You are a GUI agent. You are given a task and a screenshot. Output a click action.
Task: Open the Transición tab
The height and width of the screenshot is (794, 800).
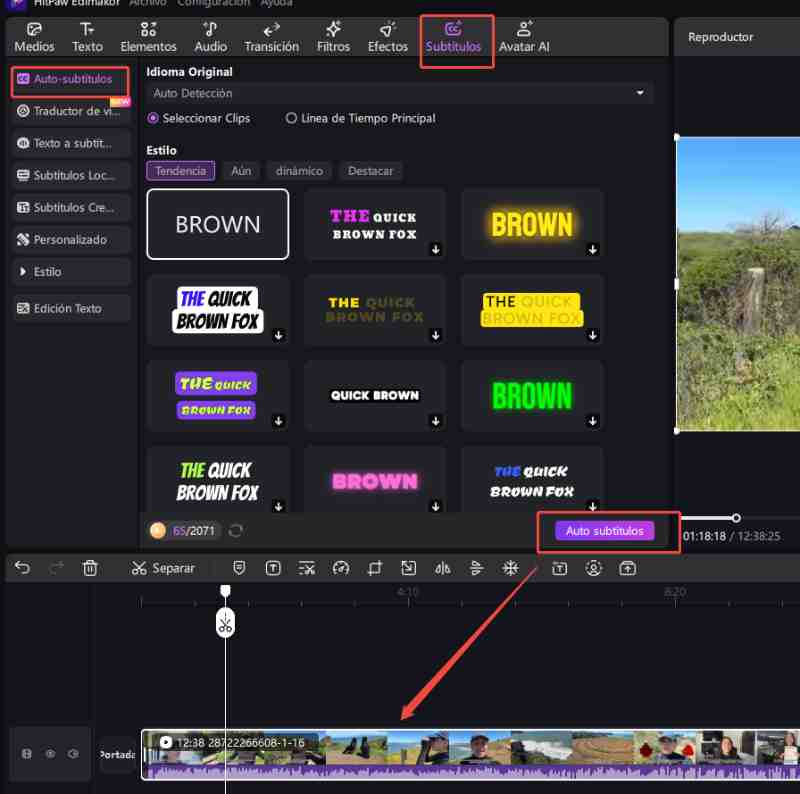[x=271, y=37]
